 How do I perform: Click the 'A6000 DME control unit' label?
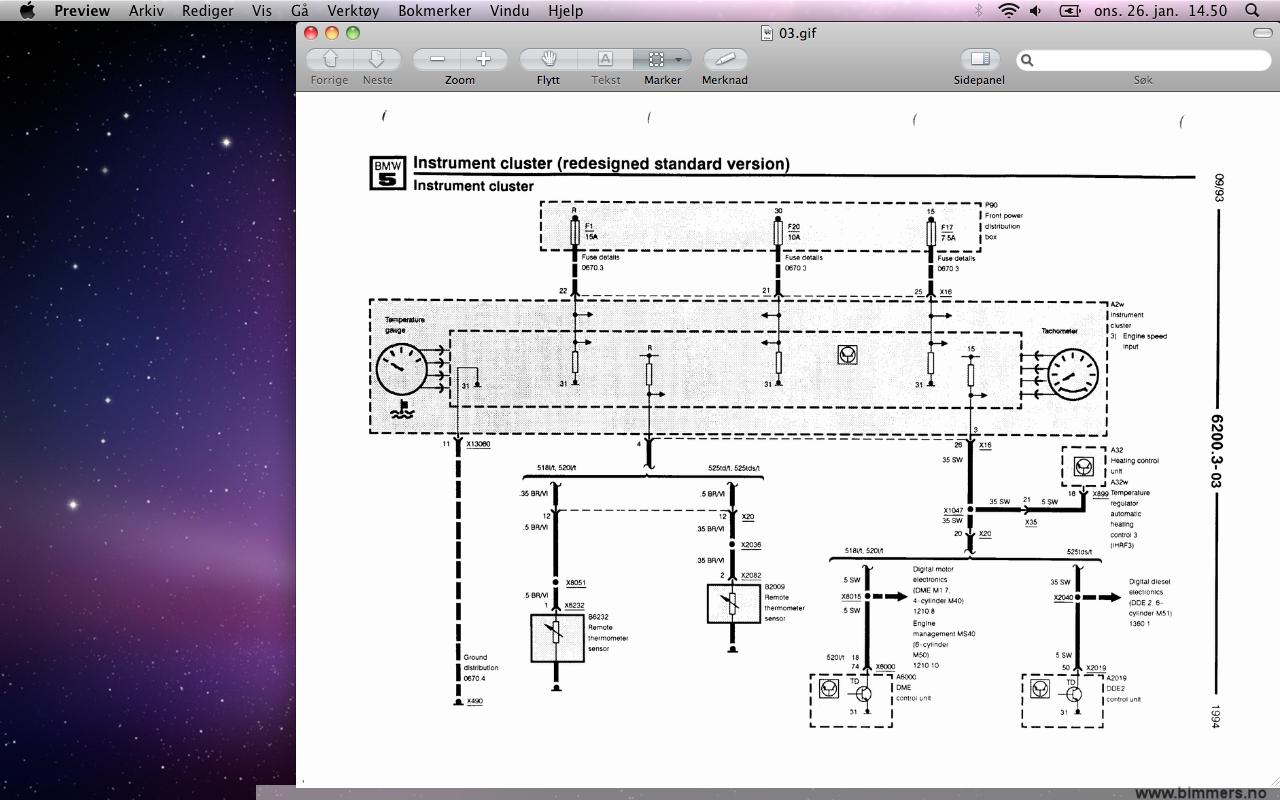[913, 688]
